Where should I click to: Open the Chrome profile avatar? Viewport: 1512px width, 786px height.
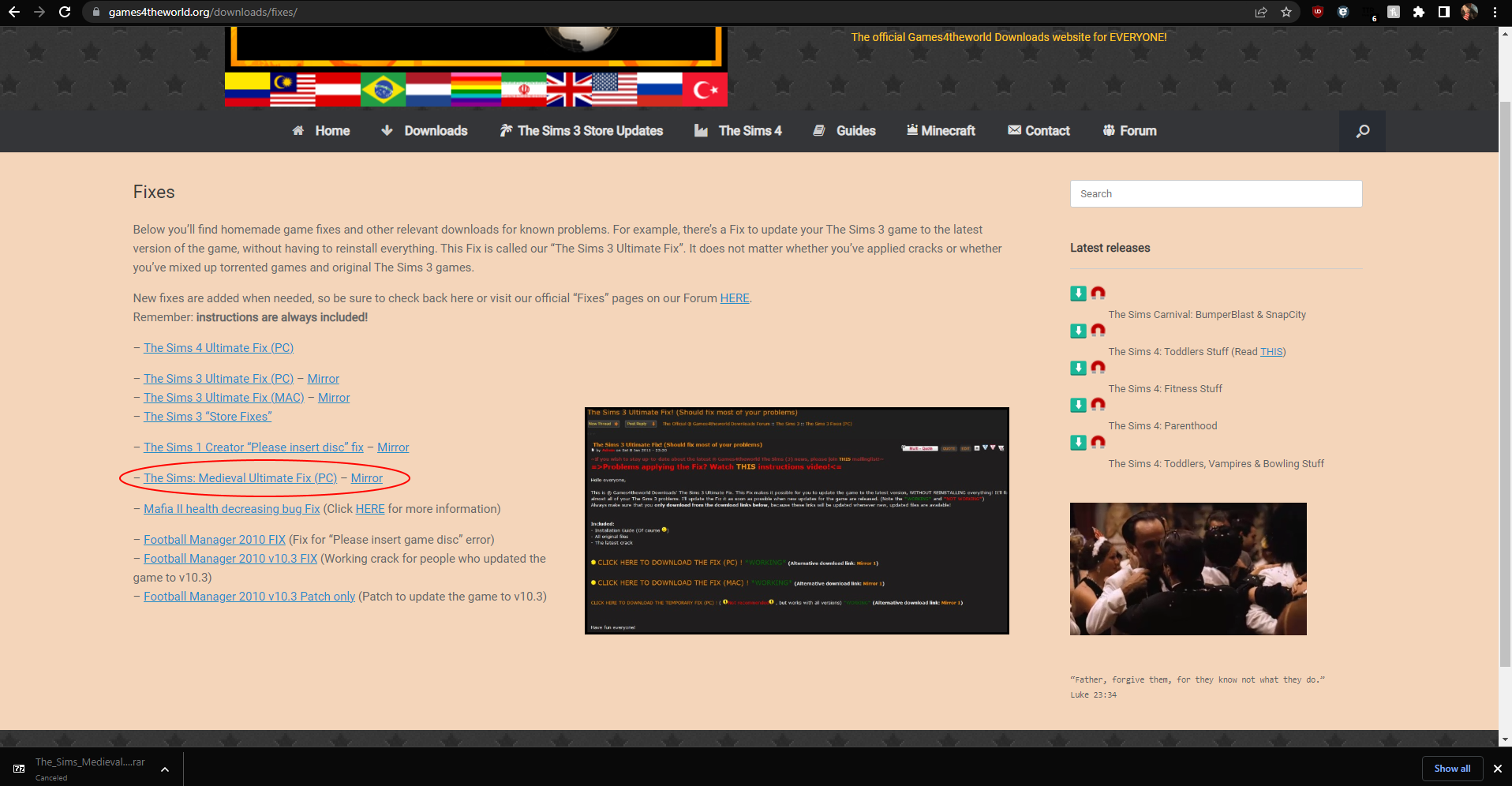click(1469, 12)
